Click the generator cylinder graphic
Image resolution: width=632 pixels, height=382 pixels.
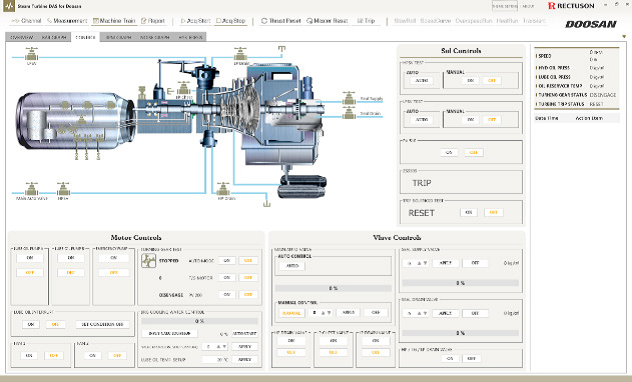(x=75, y=121)
